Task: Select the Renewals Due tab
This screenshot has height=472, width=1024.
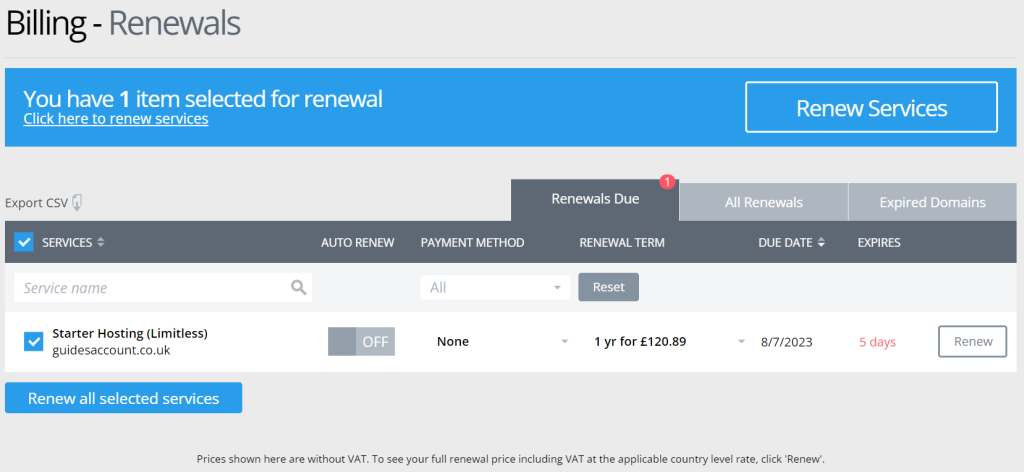Action: 595,200
